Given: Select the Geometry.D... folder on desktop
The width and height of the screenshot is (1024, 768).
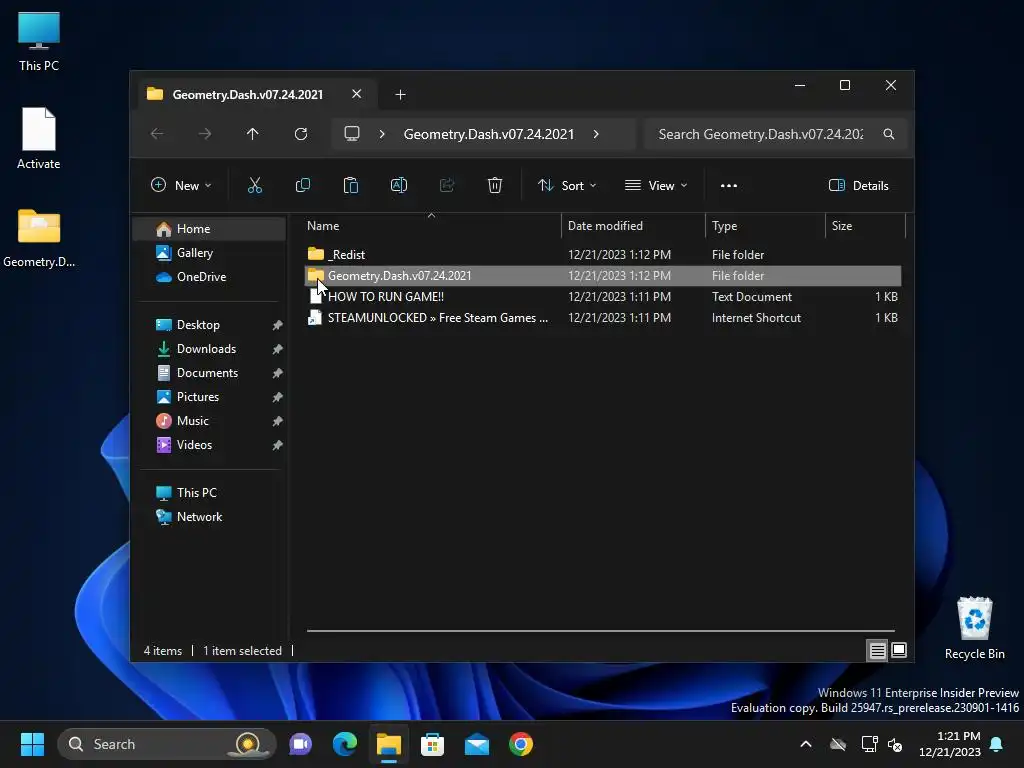Looking at the screenshot, I should tap(39, 238).
